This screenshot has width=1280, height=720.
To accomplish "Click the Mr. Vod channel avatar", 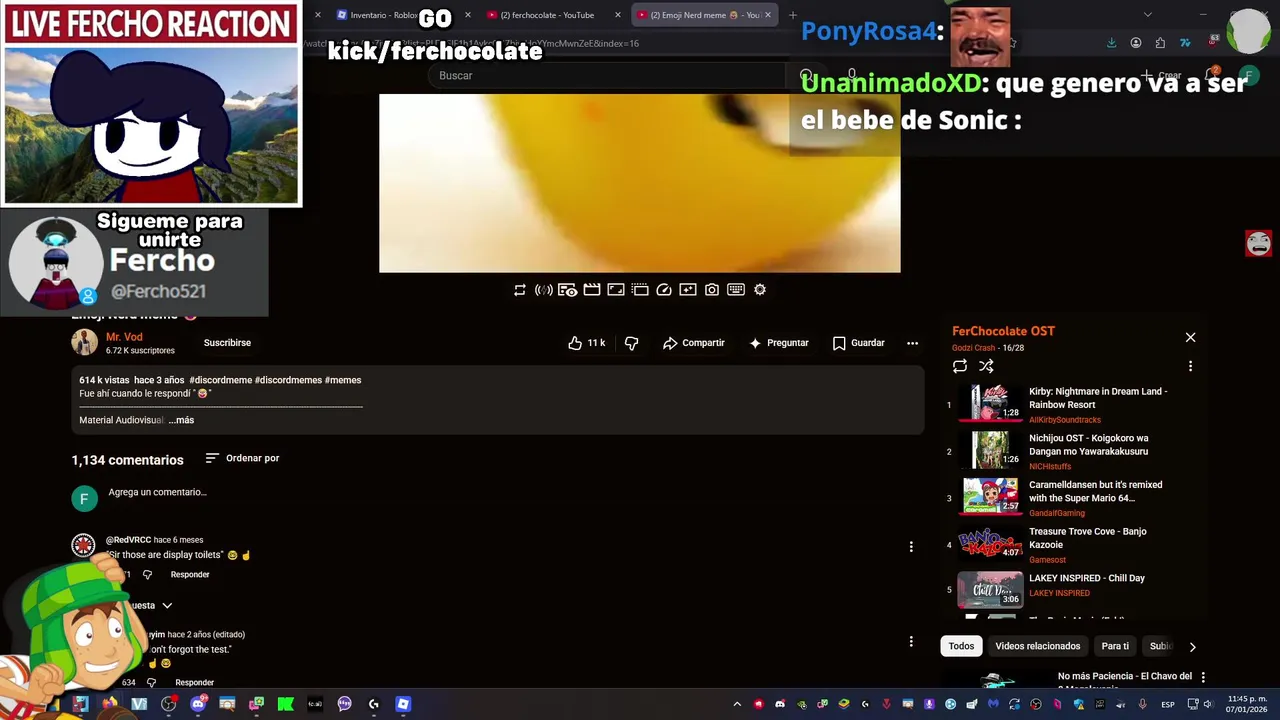I will tap(84, 342).
